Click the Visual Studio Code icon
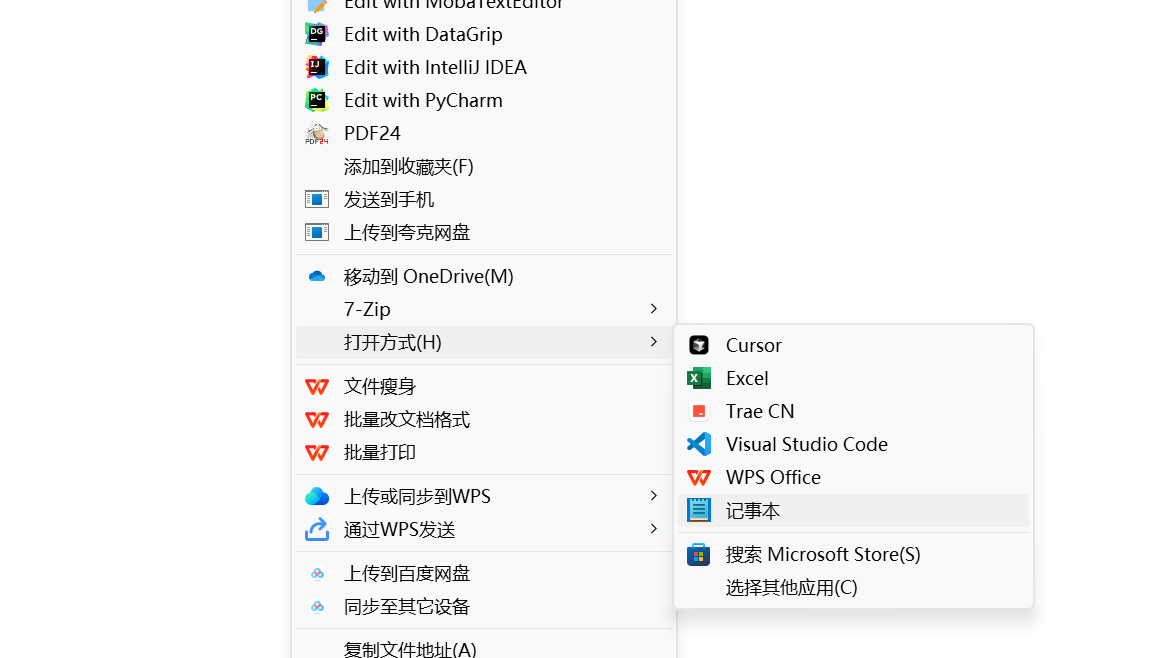This screenshot has width=1175, height=658. coord(698,444)
